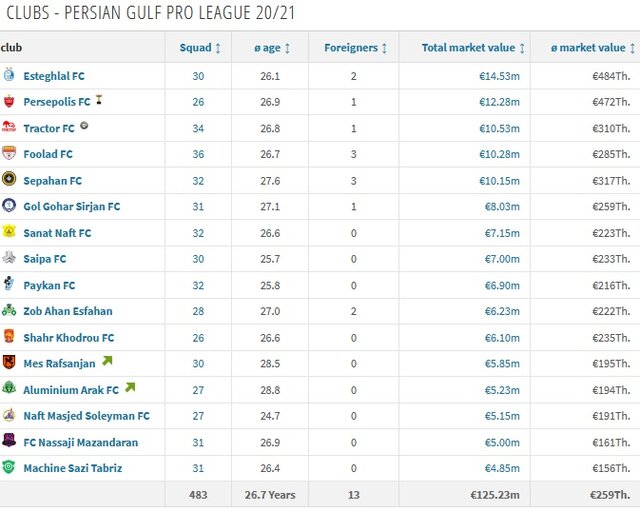The image size is (640, 512).
Task: Click the Tractor FC club crest icon
Action: 9,128
